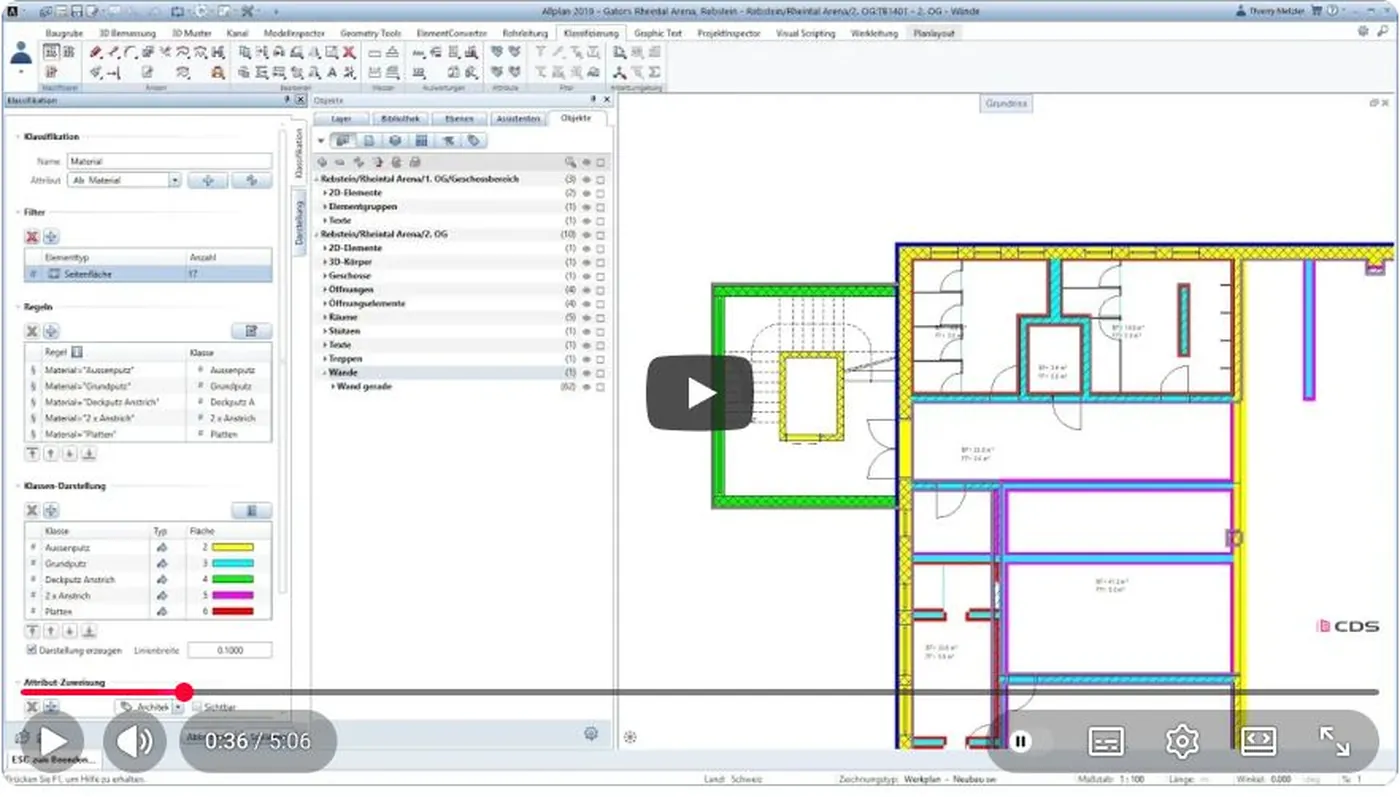Toggle visibility of Wand gerade row

586,386
